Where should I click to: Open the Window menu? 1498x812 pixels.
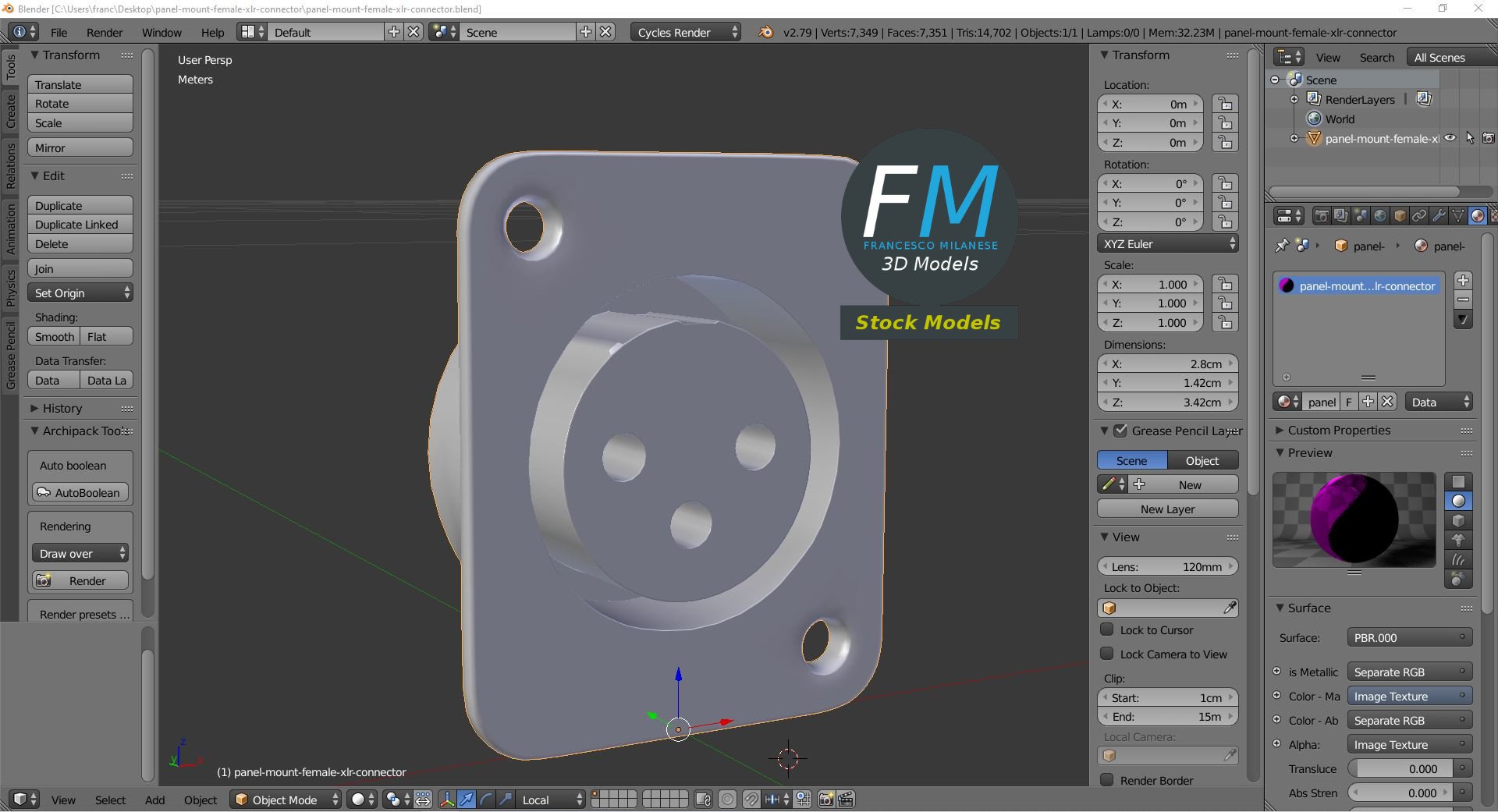(x=162, y=32)
